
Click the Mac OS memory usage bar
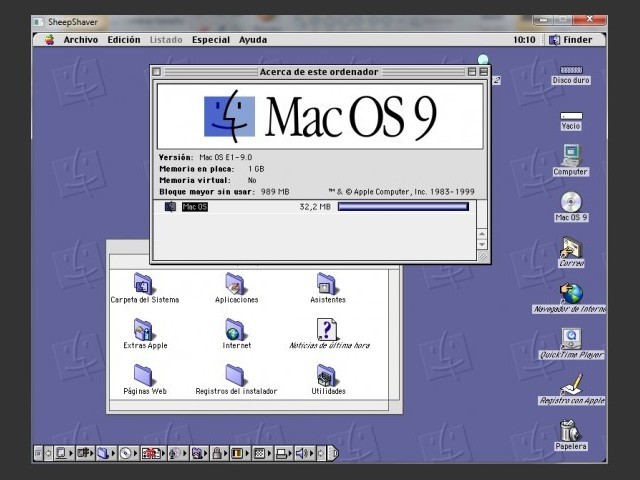pyautogui.click(x=403, y=207)
